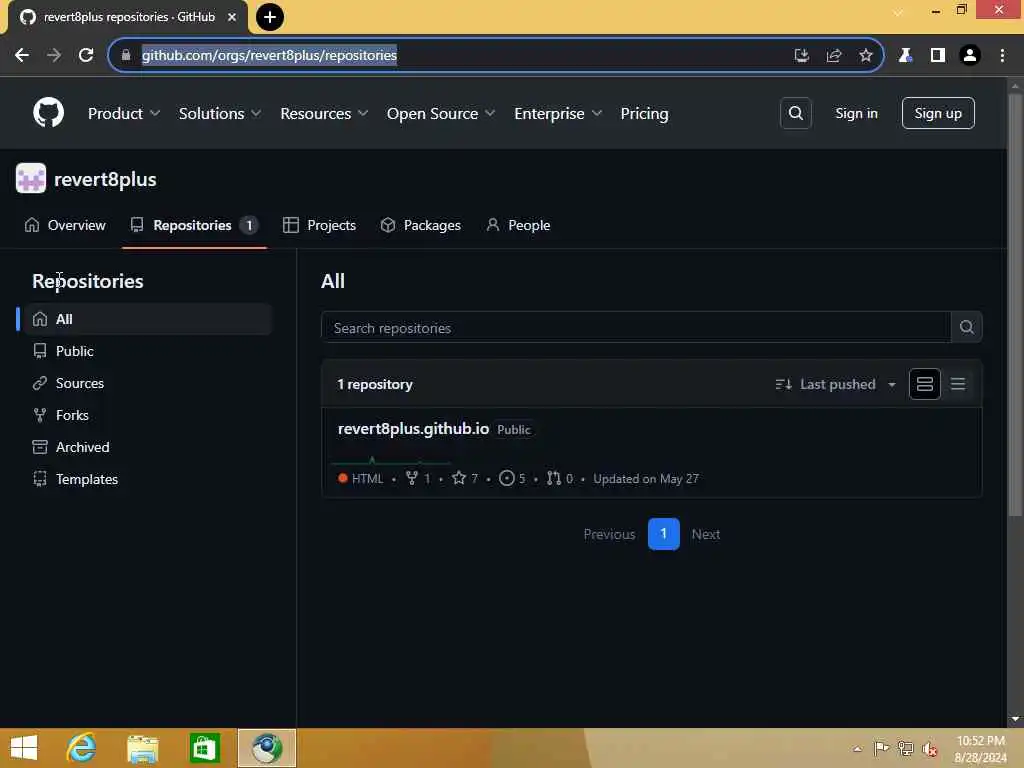The image size is (1024, 768).
Task: Filter by Archived repositories
Action: pyautogui.click(x=148, y=447)
